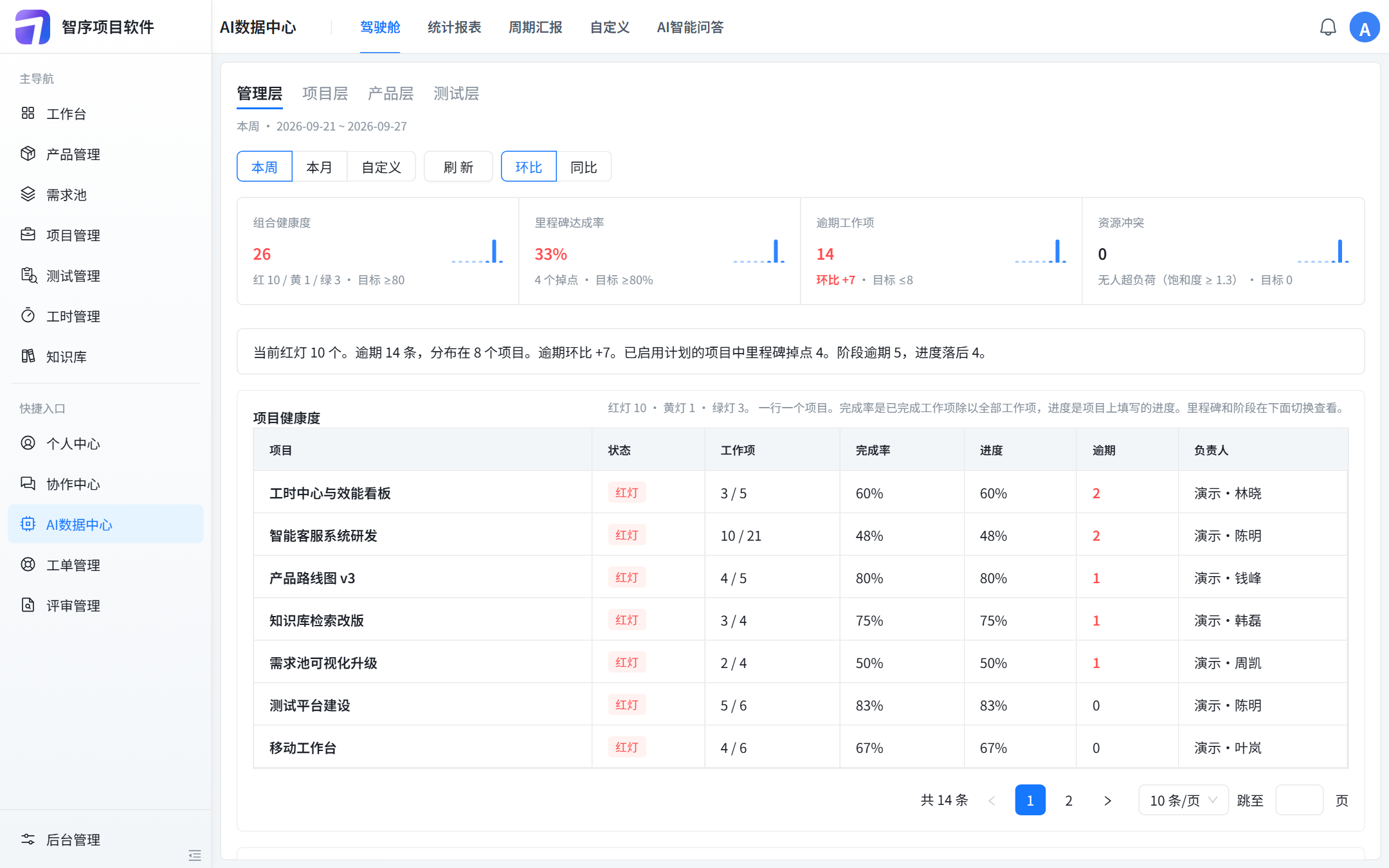The height and width of the screenshot is (868, 1389).
Task: Open project 测试平台建设
Action: pyautogui.click(x=310, y=705)
